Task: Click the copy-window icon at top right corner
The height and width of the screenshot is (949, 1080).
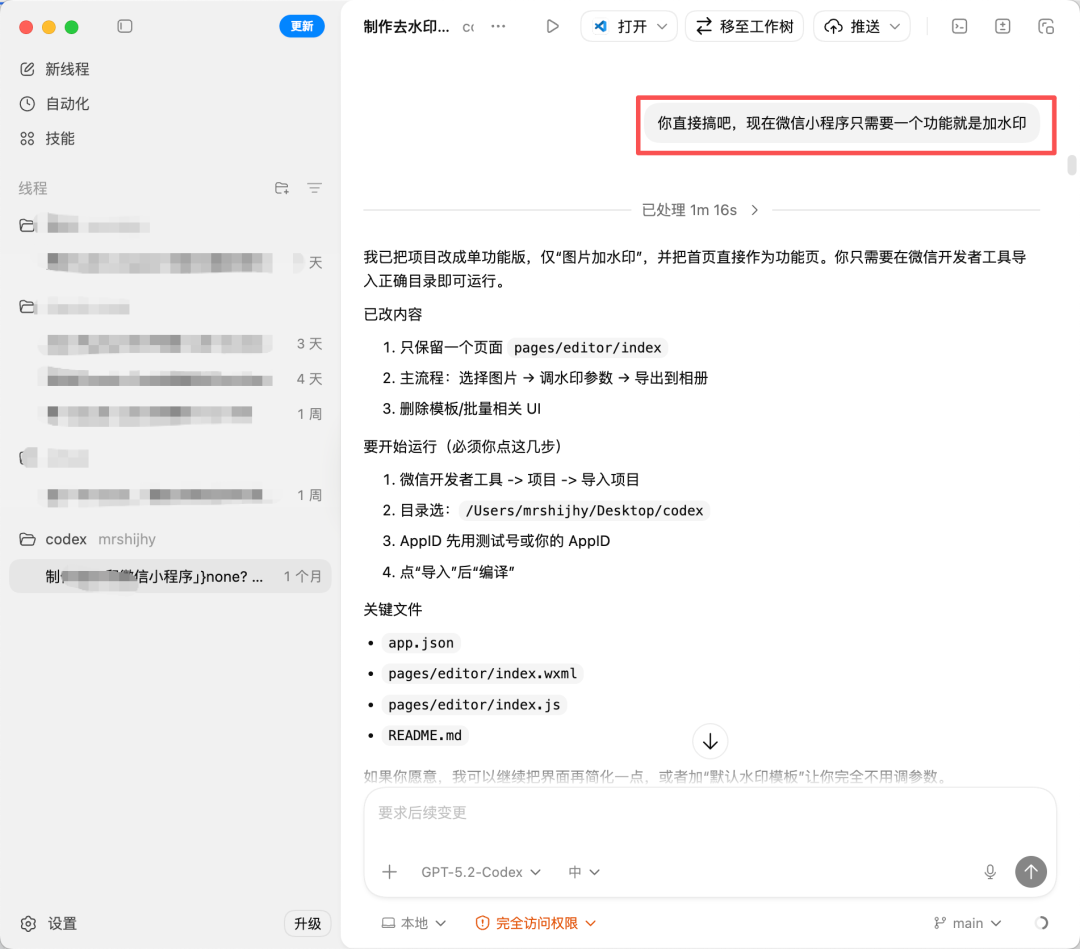Action: 1046,26
